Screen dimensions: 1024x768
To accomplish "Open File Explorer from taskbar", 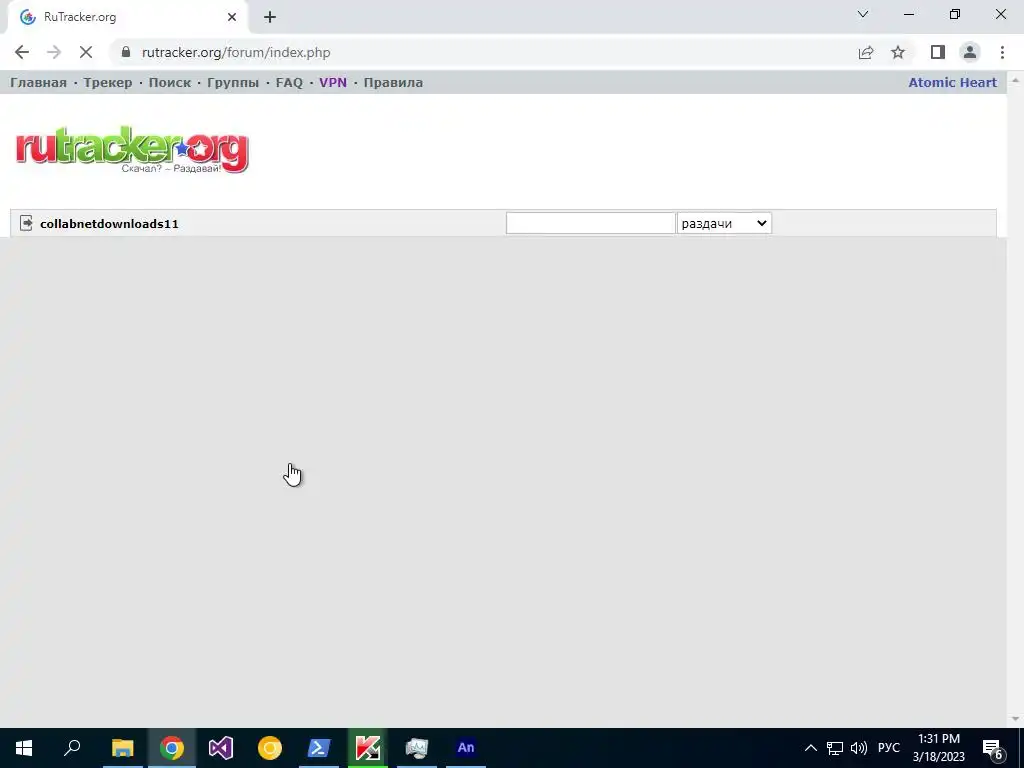I will tap(122, 748).
